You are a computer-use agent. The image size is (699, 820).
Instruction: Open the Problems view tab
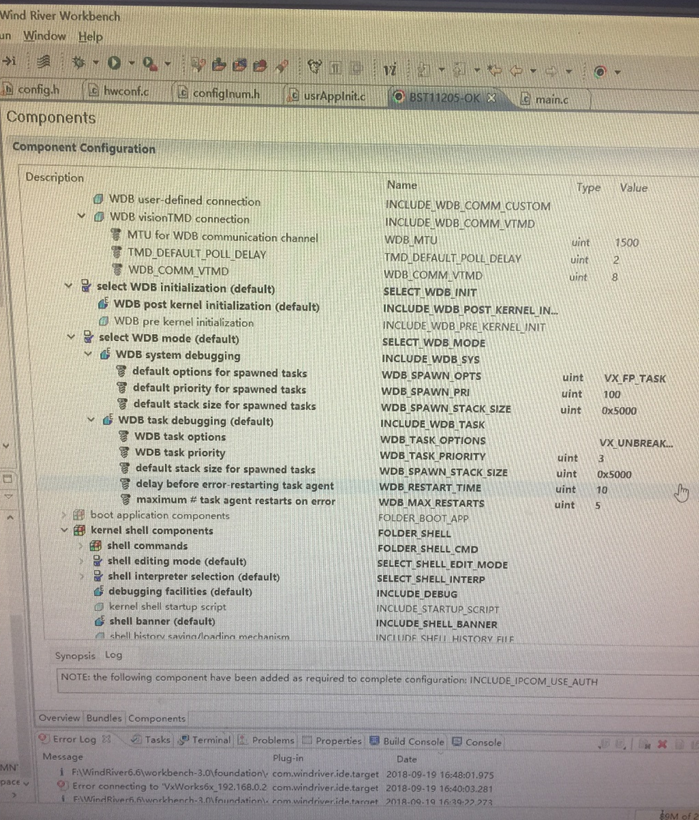point(267,740)
